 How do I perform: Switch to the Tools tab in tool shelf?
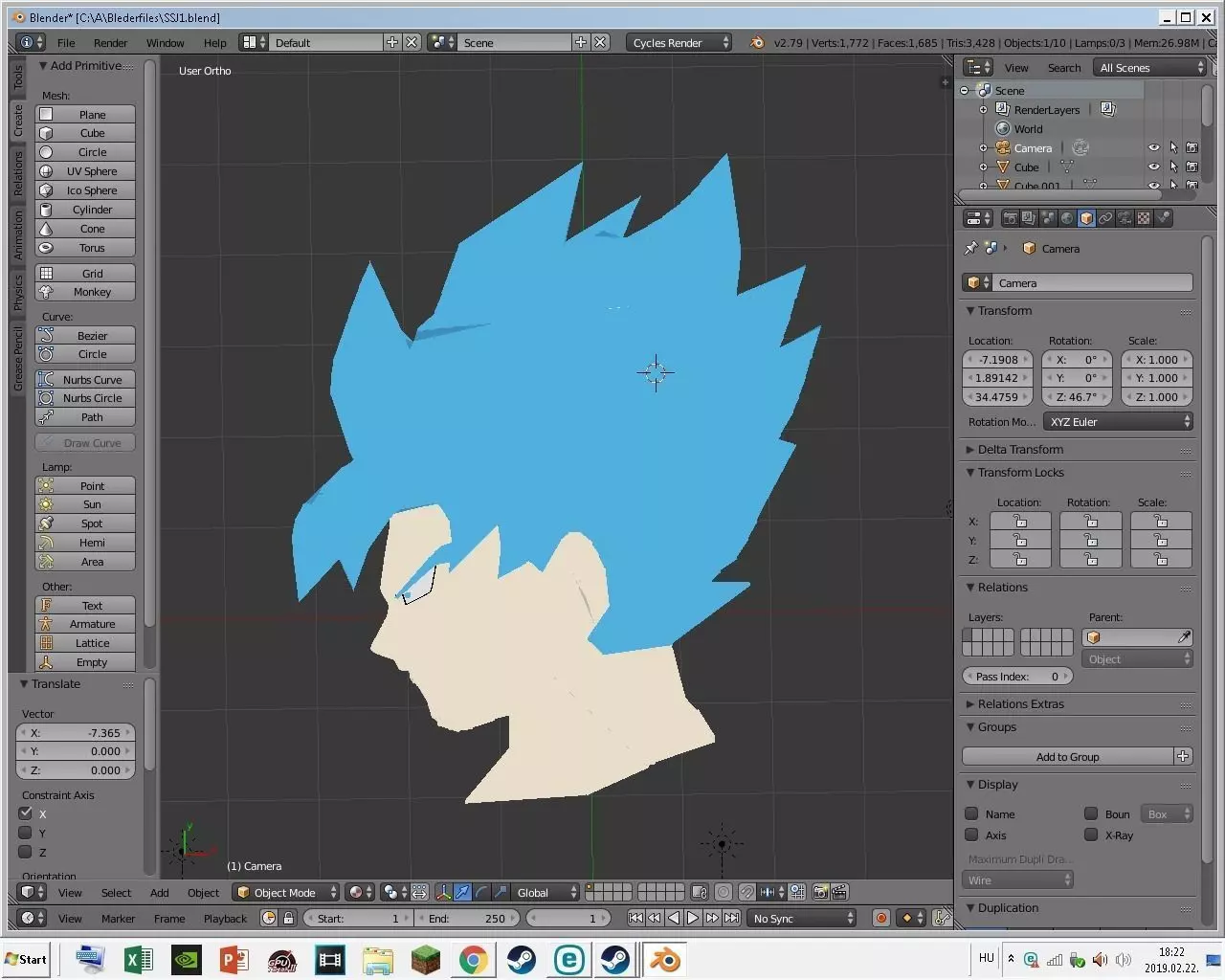[x=17, y=78]
